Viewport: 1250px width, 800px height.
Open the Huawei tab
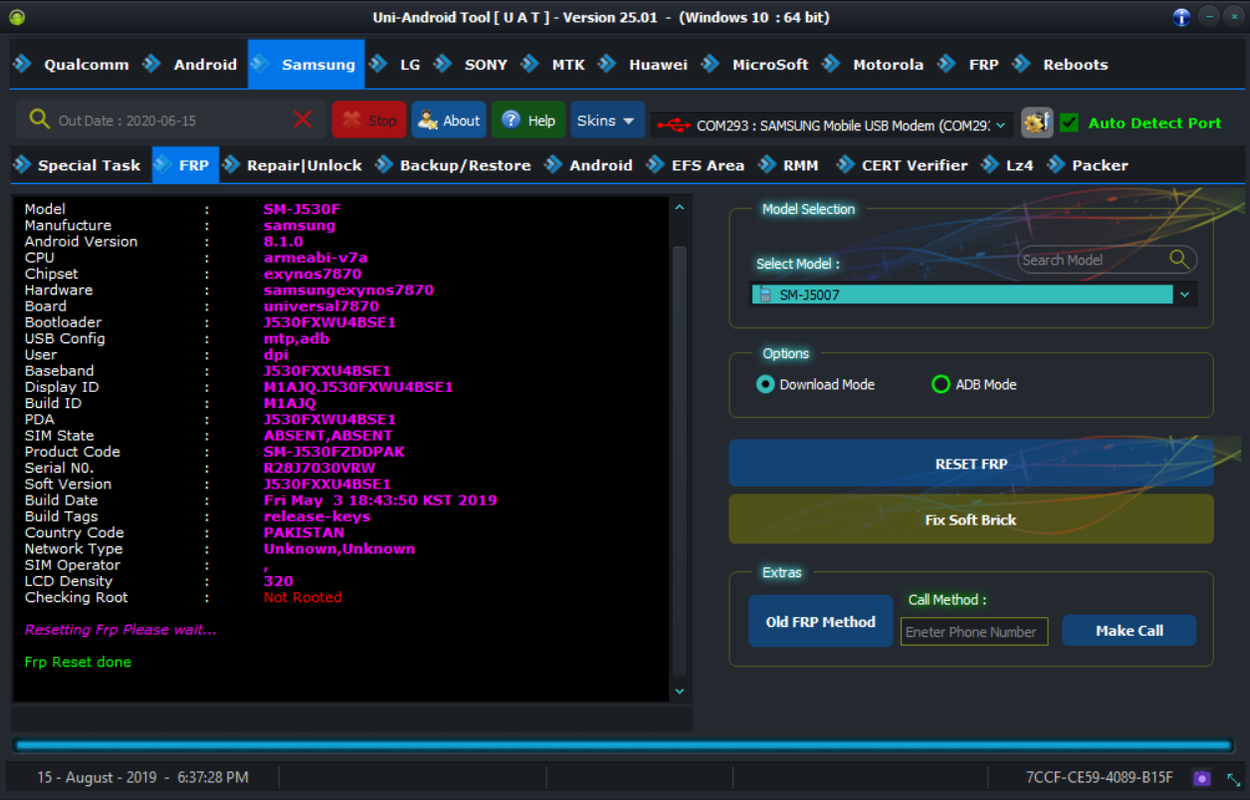click(x=643, y=64)
